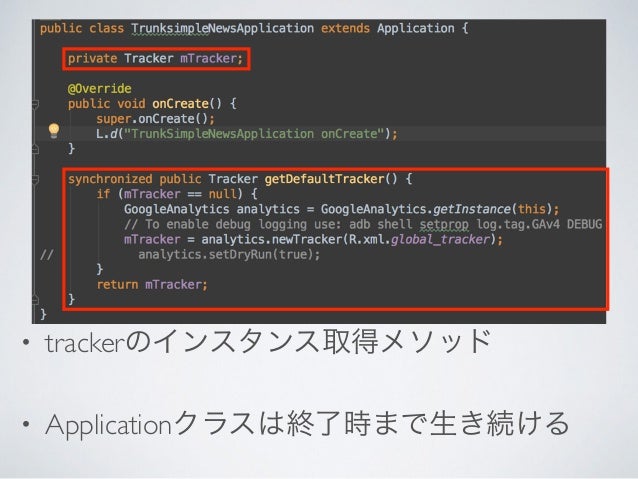Click the analytics.newTracker method call

[x=273, y=239]
